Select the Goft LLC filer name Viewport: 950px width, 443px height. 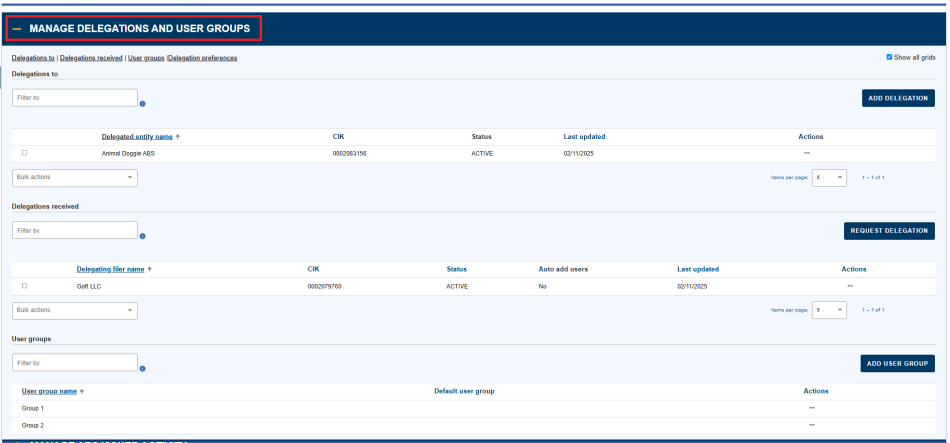coord(88,287)
